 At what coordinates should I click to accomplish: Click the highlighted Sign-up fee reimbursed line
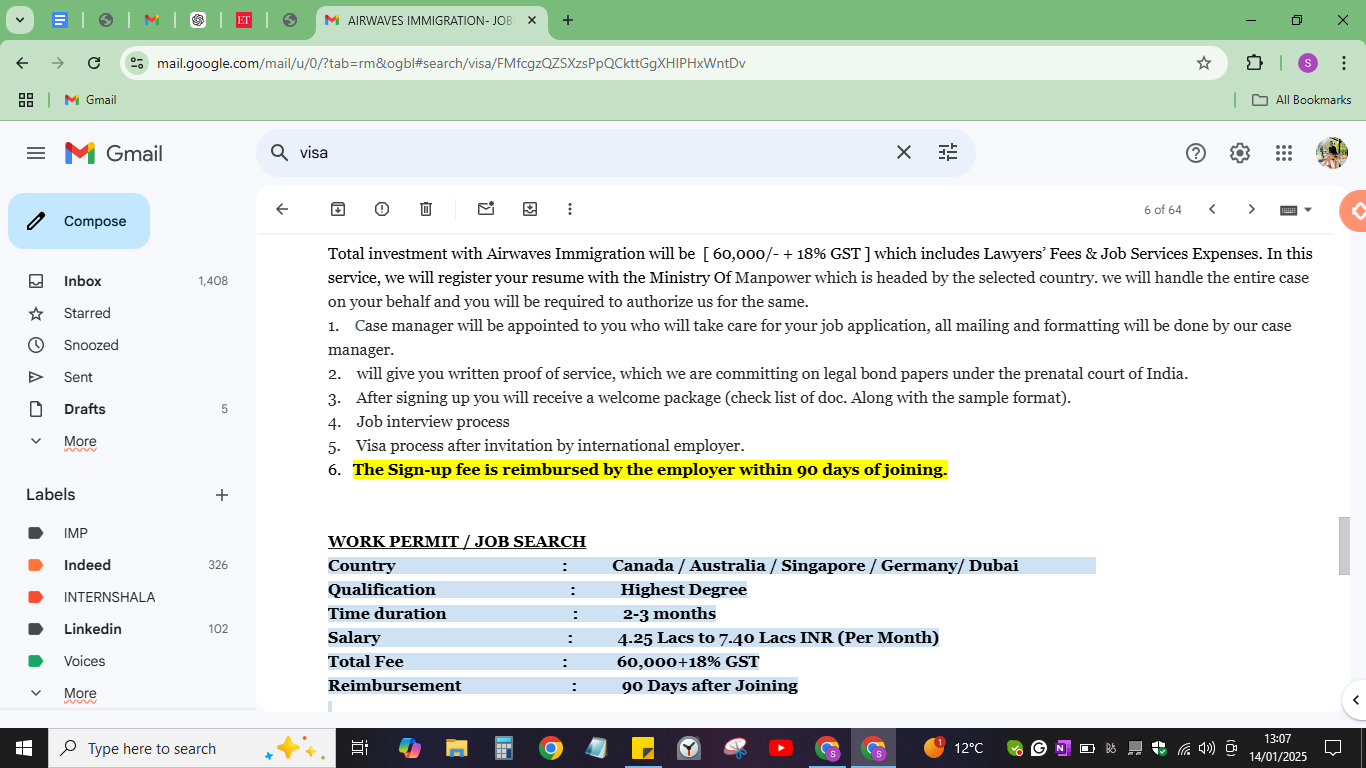tap(650, 469)
